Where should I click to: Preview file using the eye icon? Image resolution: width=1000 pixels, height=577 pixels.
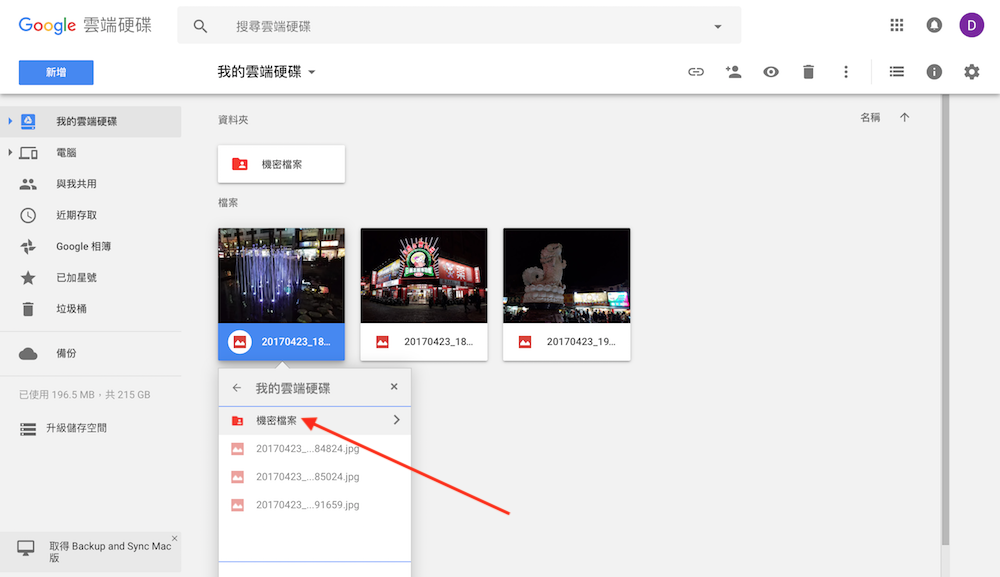pyautogui.click(x=771, y=72)
